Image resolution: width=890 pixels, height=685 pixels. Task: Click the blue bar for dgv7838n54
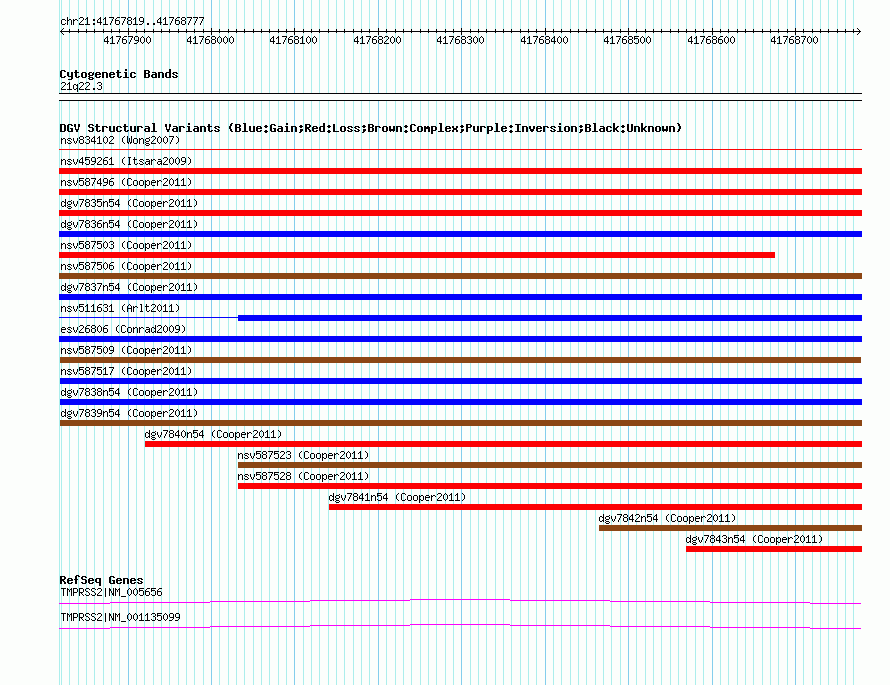click(460, 402)
